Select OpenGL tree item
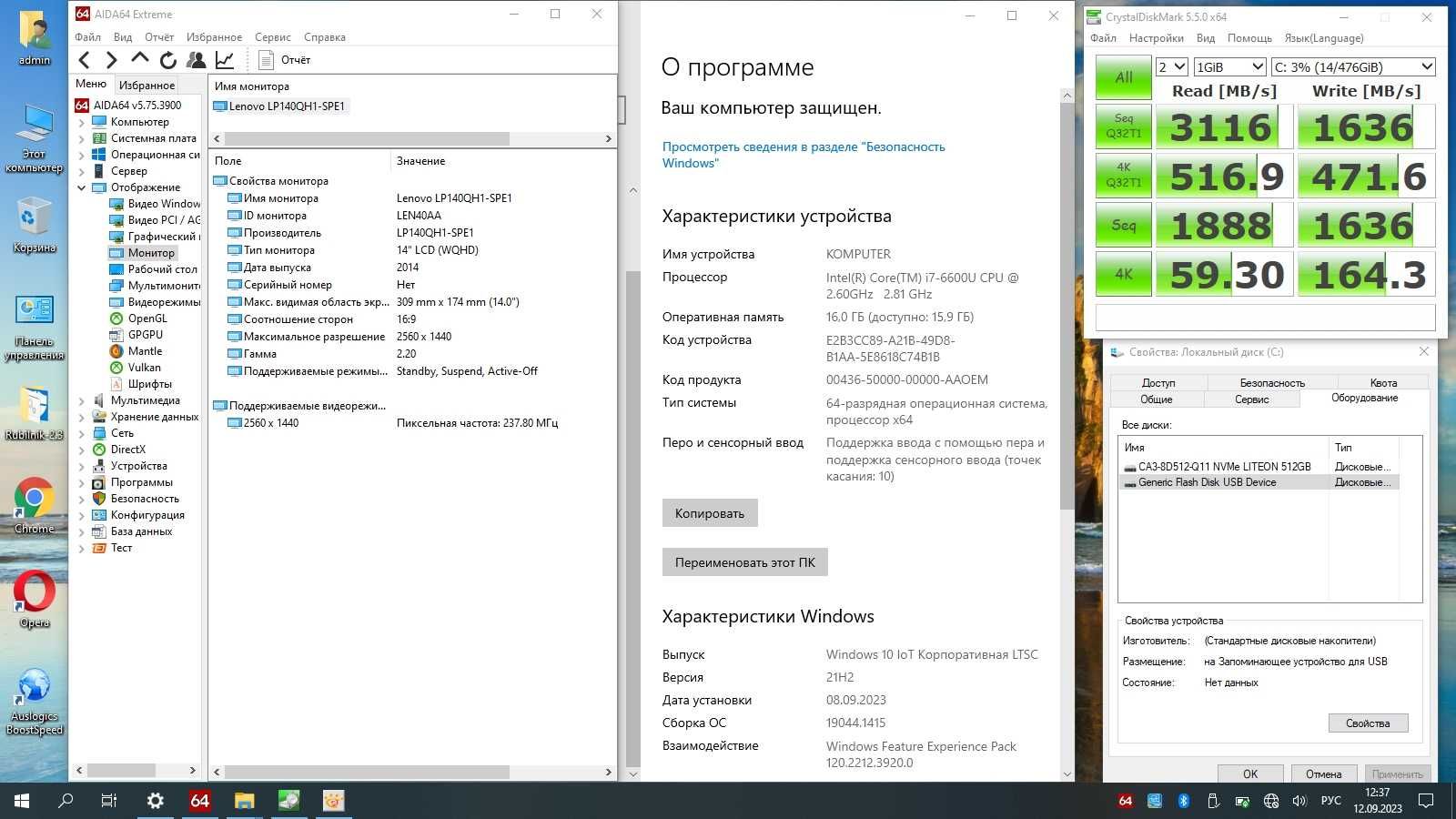This screenshot has width=1456, height=819. 147,318
